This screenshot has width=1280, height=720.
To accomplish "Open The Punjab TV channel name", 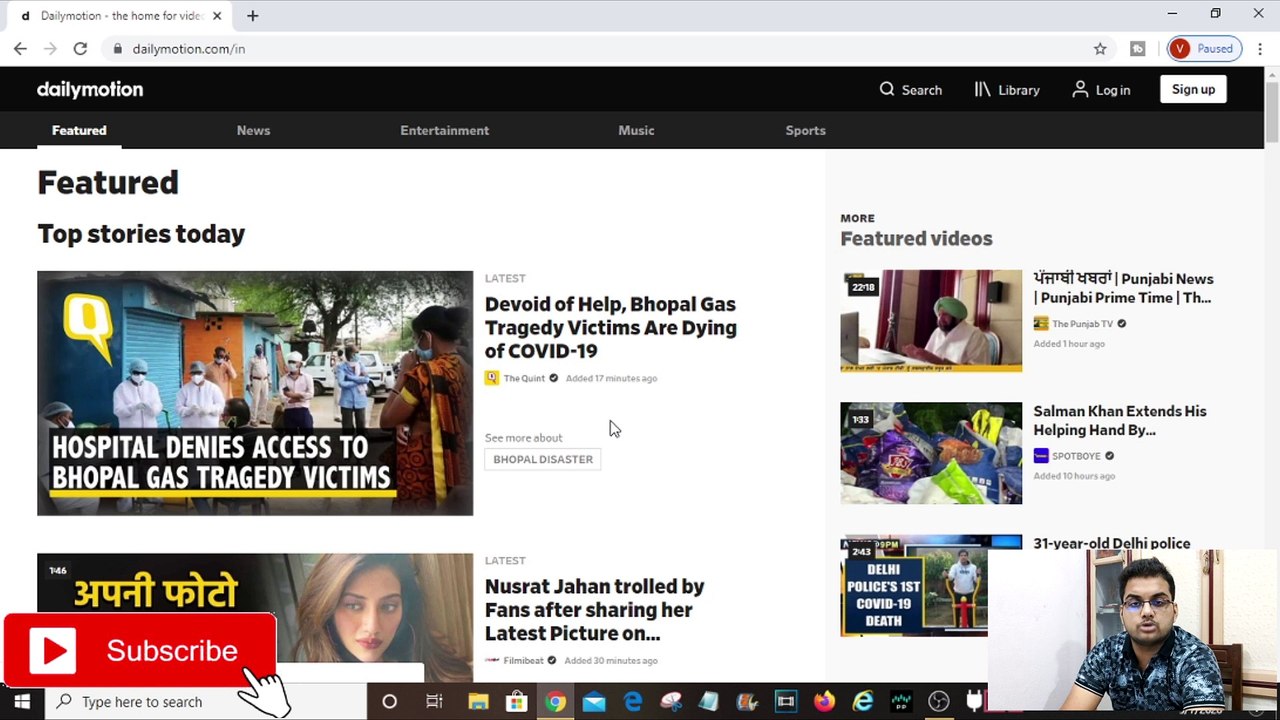I will (x=1082, y=324).
